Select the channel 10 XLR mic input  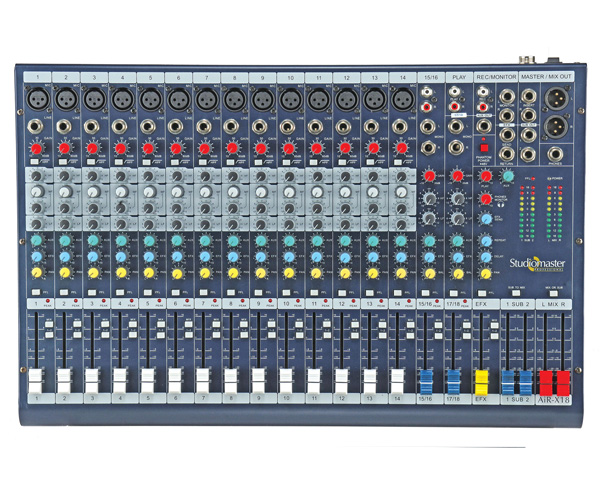tap(290, 99)
